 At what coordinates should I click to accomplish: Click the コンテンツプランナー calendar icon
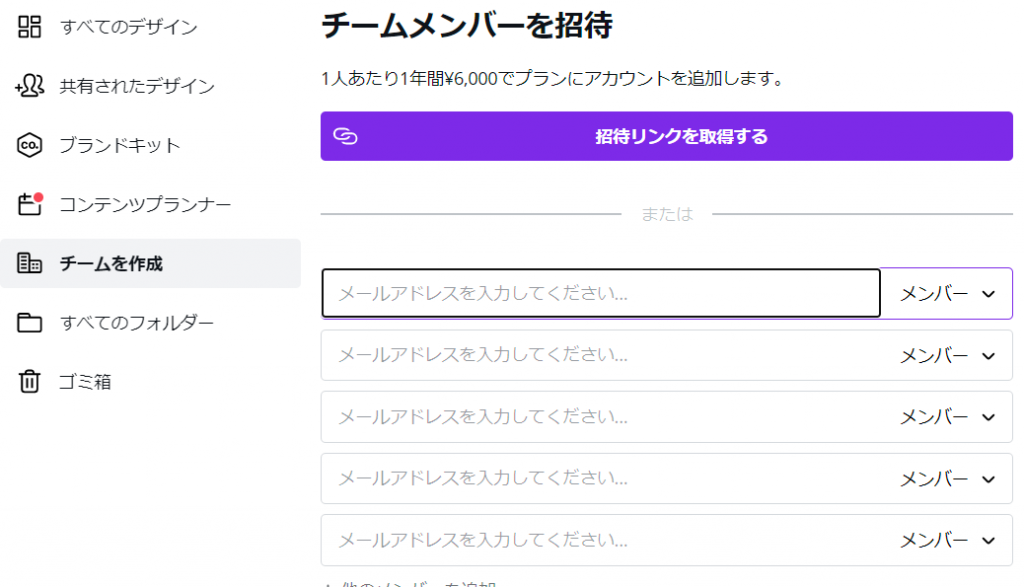[x=30, y=204]
